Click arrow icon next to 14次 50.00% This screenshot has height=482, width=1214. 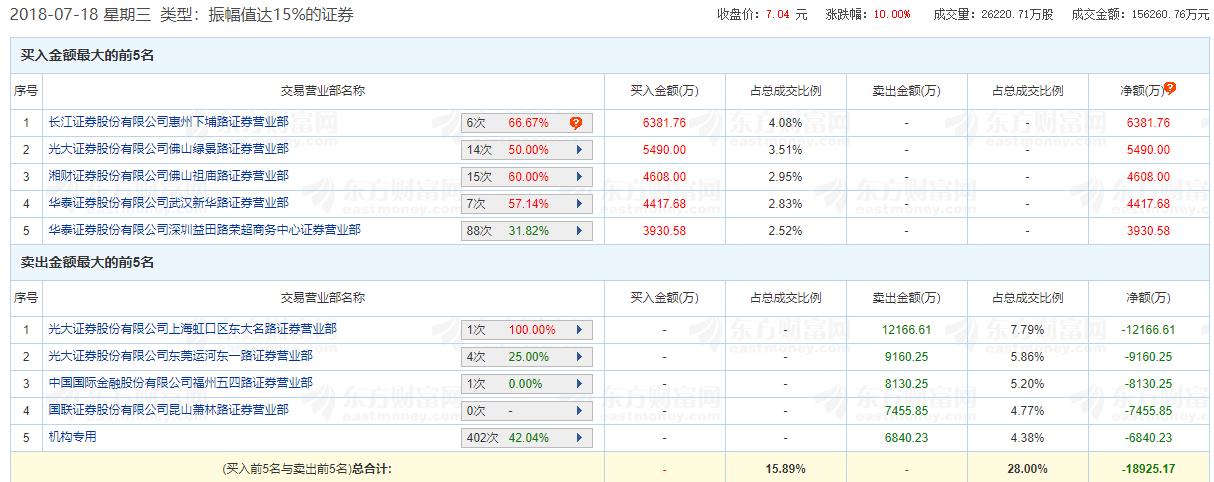pos(578,150)
